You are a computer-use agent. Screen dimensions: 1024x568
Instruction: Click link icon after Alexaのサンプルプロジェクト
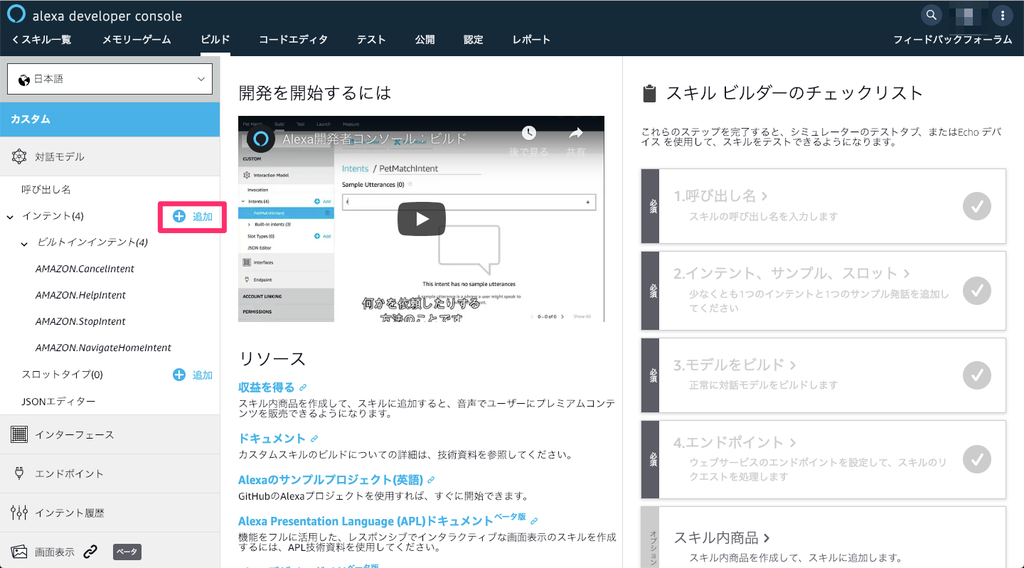coord(431,481)
